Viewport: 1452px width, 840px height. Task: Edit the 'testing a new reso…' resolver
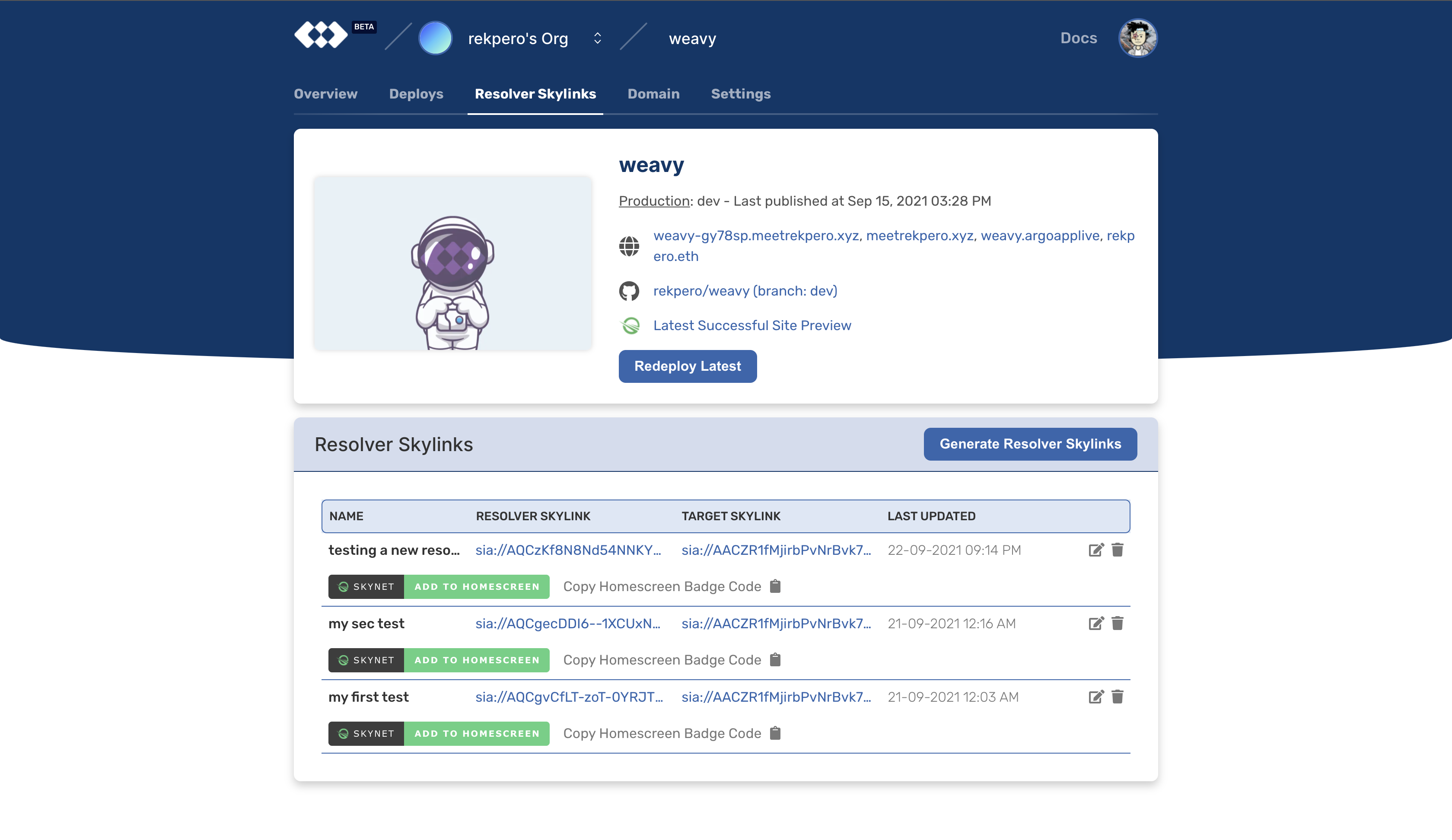(x=1096, y=550)
